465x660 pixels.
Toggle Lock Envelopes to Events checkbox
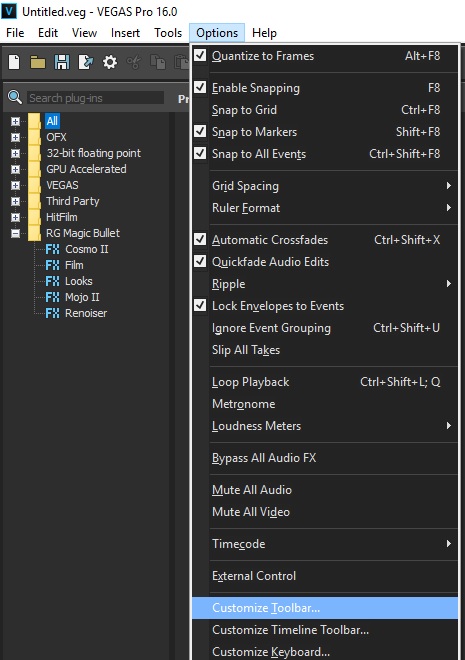pyautogui.click(x=200, y=306)
